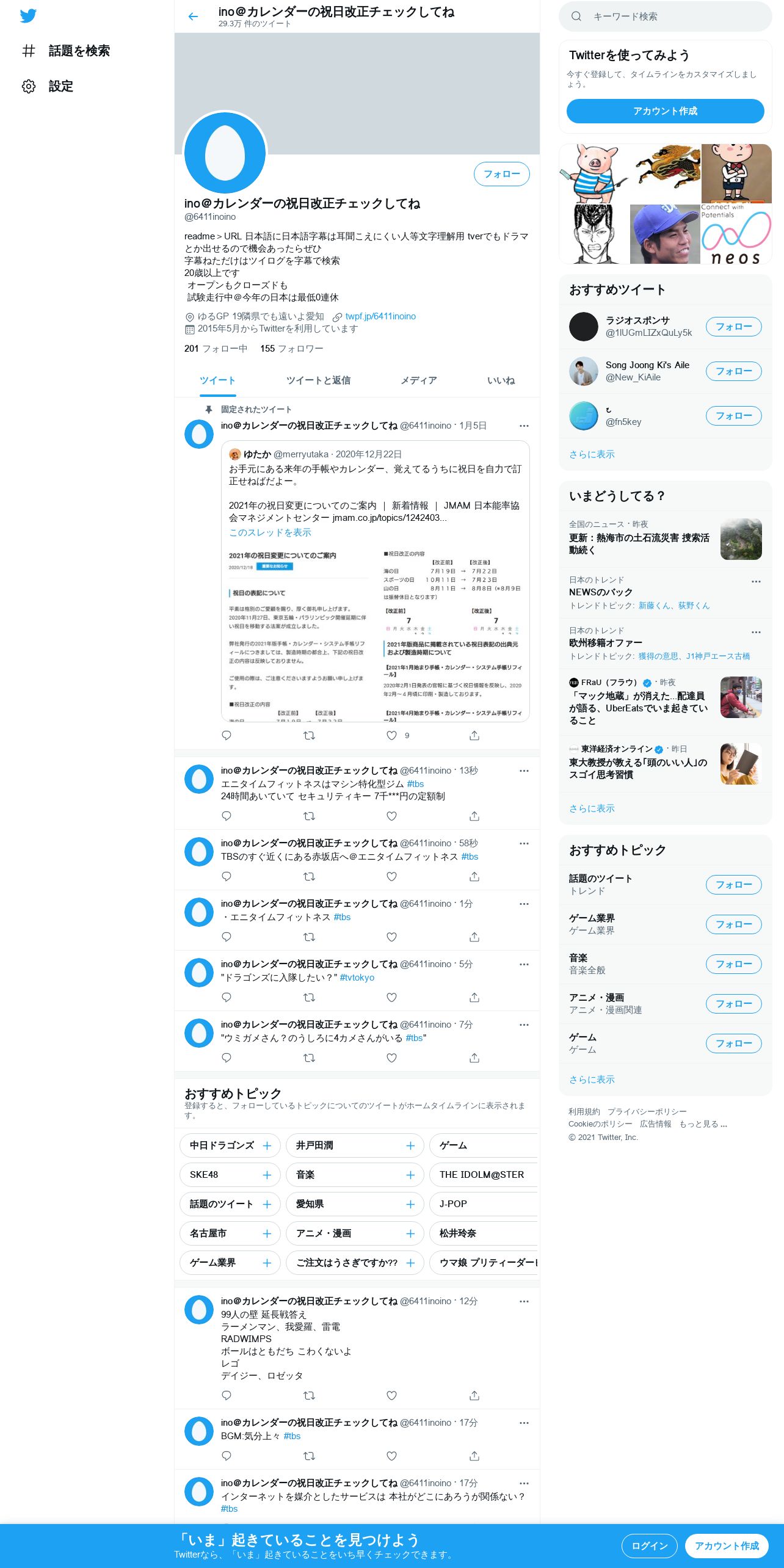Add the SKE48 topic with plus
Screen dimensions: 784x1568
(x=267, y=1175)
